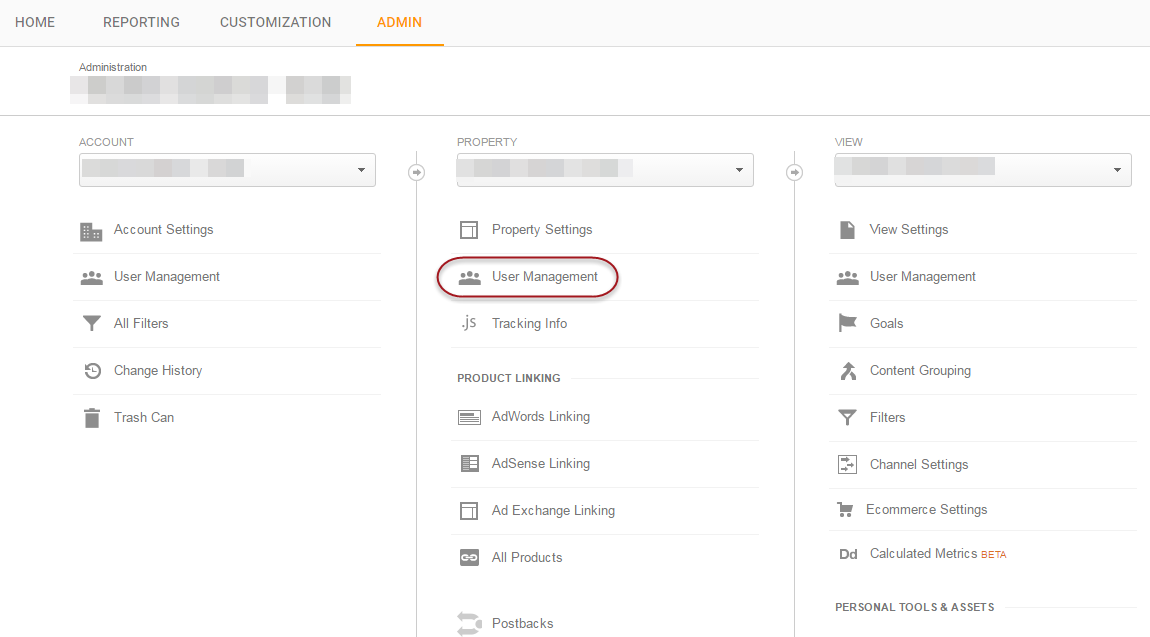The height and width of the screenshot is (637, 1150).
Task: Click the Tracking Info .js icon
Action: [x=469, y=323]
